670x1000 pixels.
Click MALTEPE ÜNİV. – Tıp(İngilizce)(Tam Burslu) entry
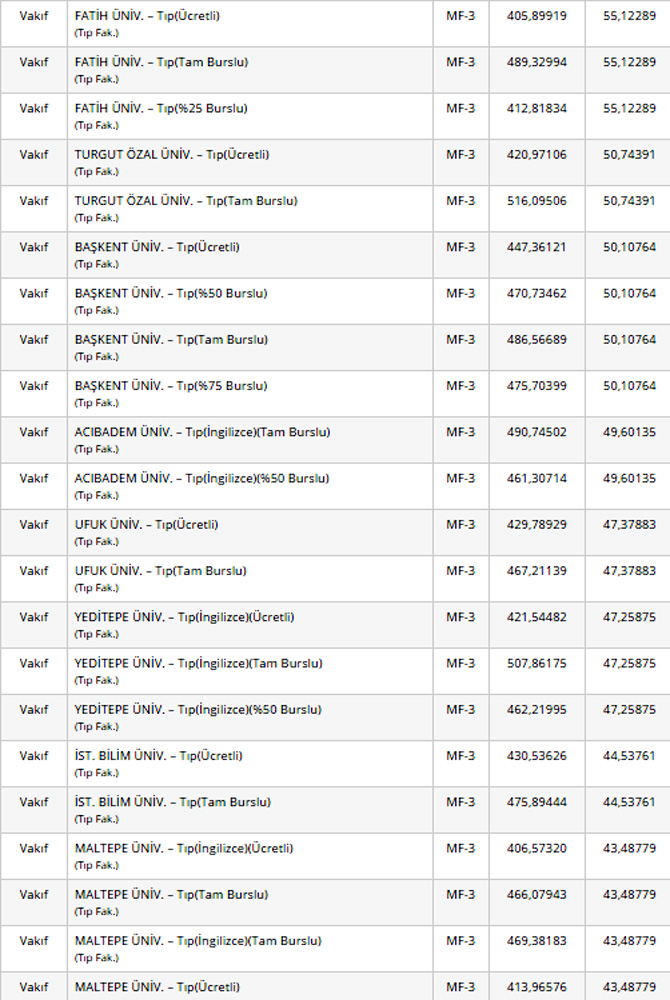pos(198,940)
